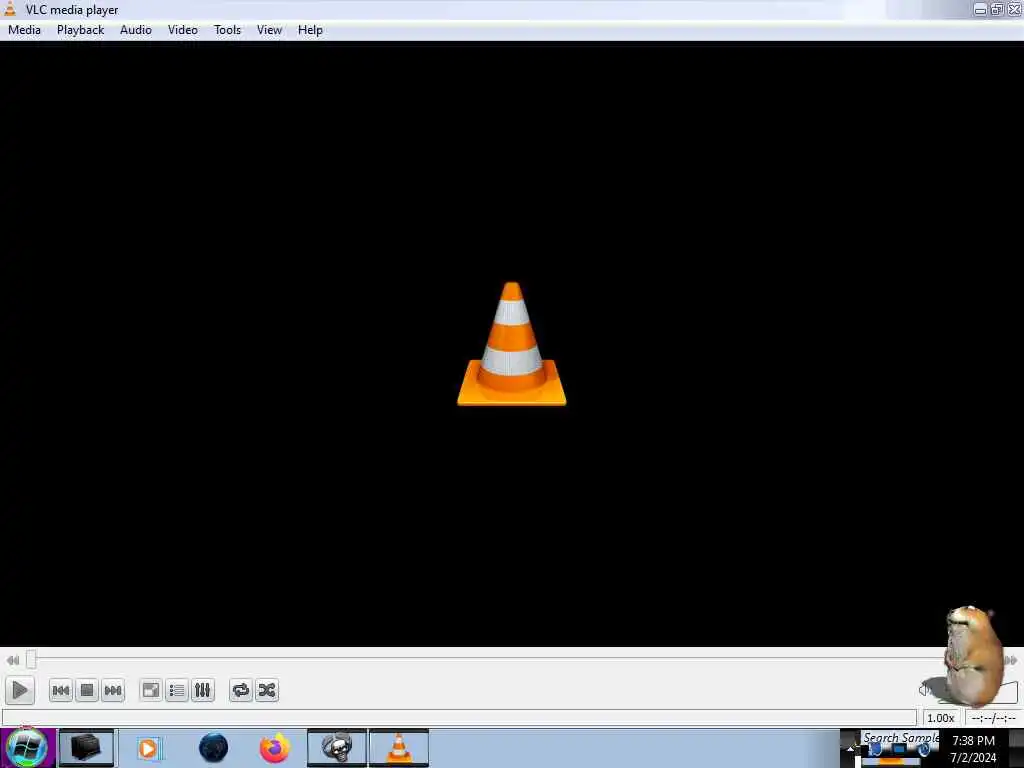Click the seek bar handle
The height and width of the screenshot is (768, 1024).
(x=31, y=660)
